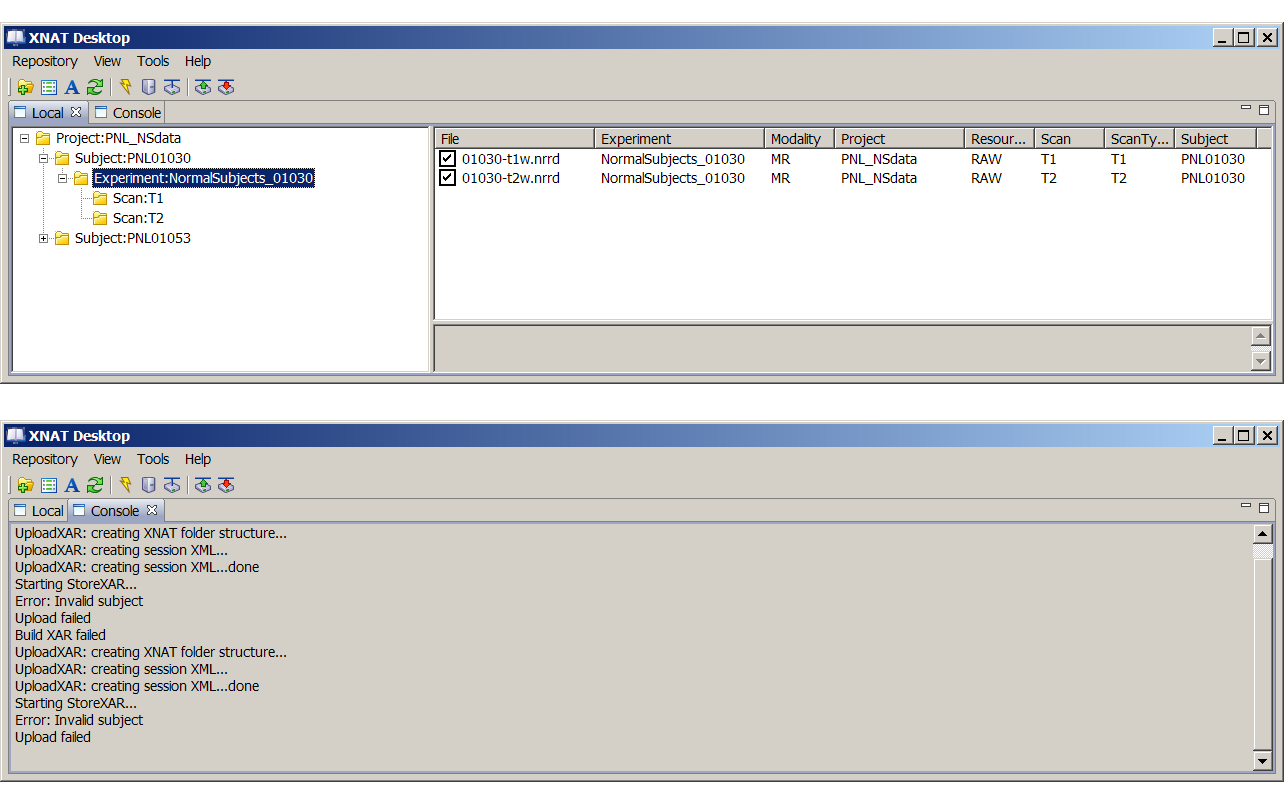Viewport: 1284px width, 792px height.
Task: Open Tools menu in window showing Project tree
Action: coord(153,61)
